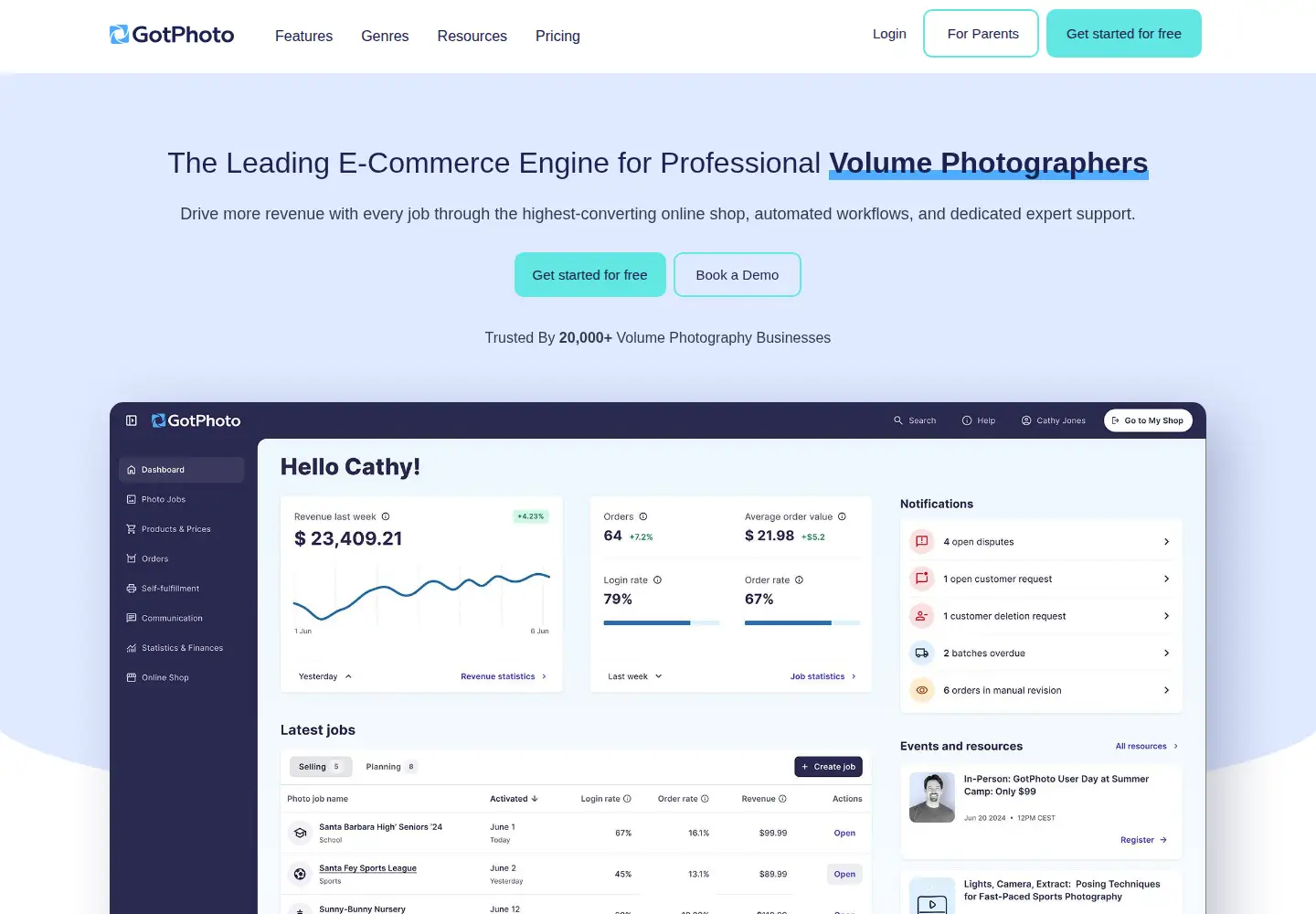Click the GotPhoto logo in the website header
Image resolution: width=1316 pixels, height=914 pixels.
pos(172,35)
